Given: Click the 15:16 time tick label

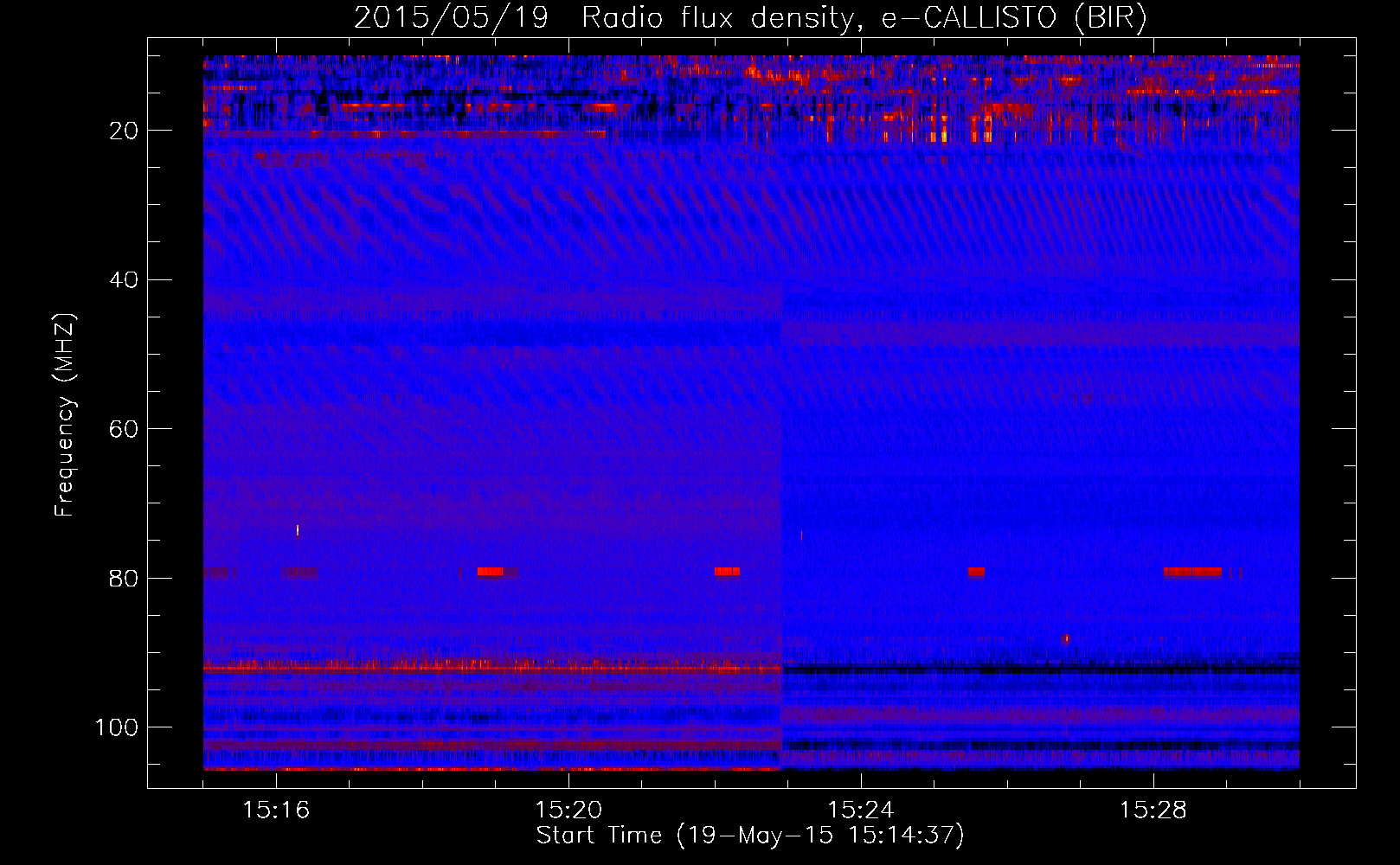Looking at the screenshot, I should [276, 811].
